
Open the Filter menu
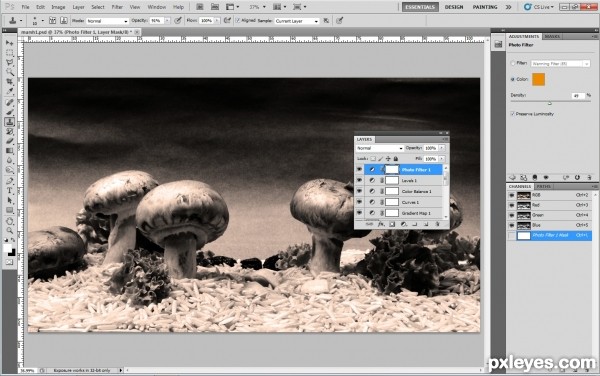pyautogui.click(x=117, y=7)
